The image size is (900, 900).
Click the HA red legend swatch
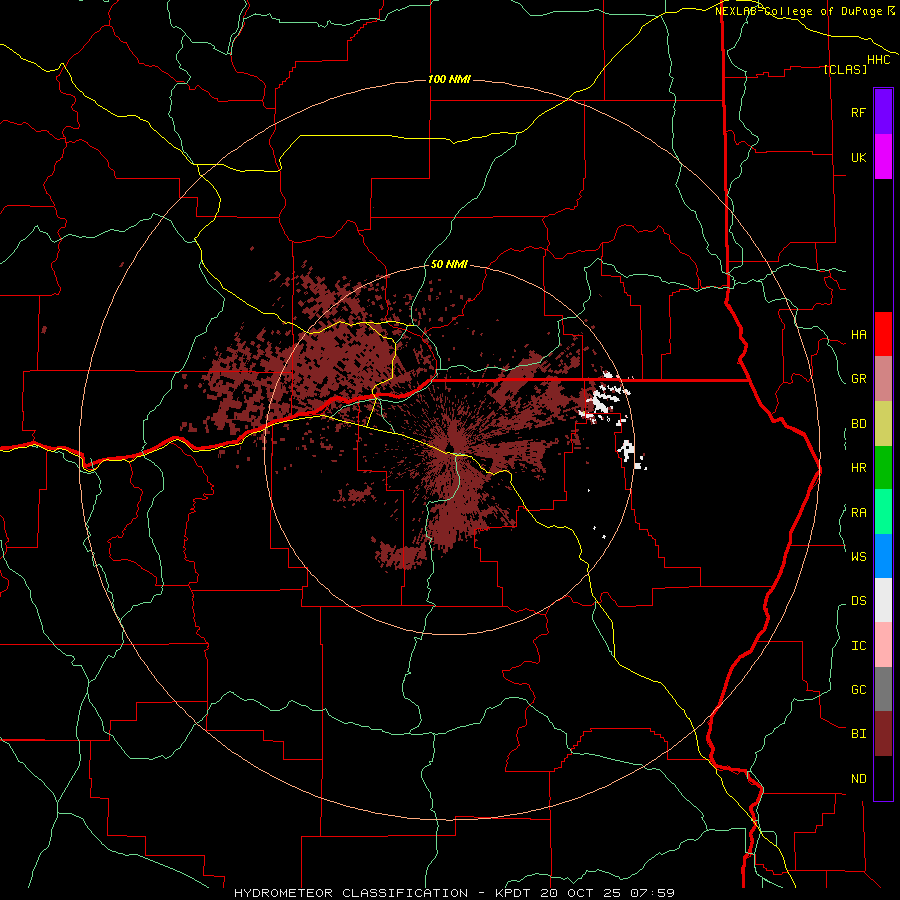point(883,334)
